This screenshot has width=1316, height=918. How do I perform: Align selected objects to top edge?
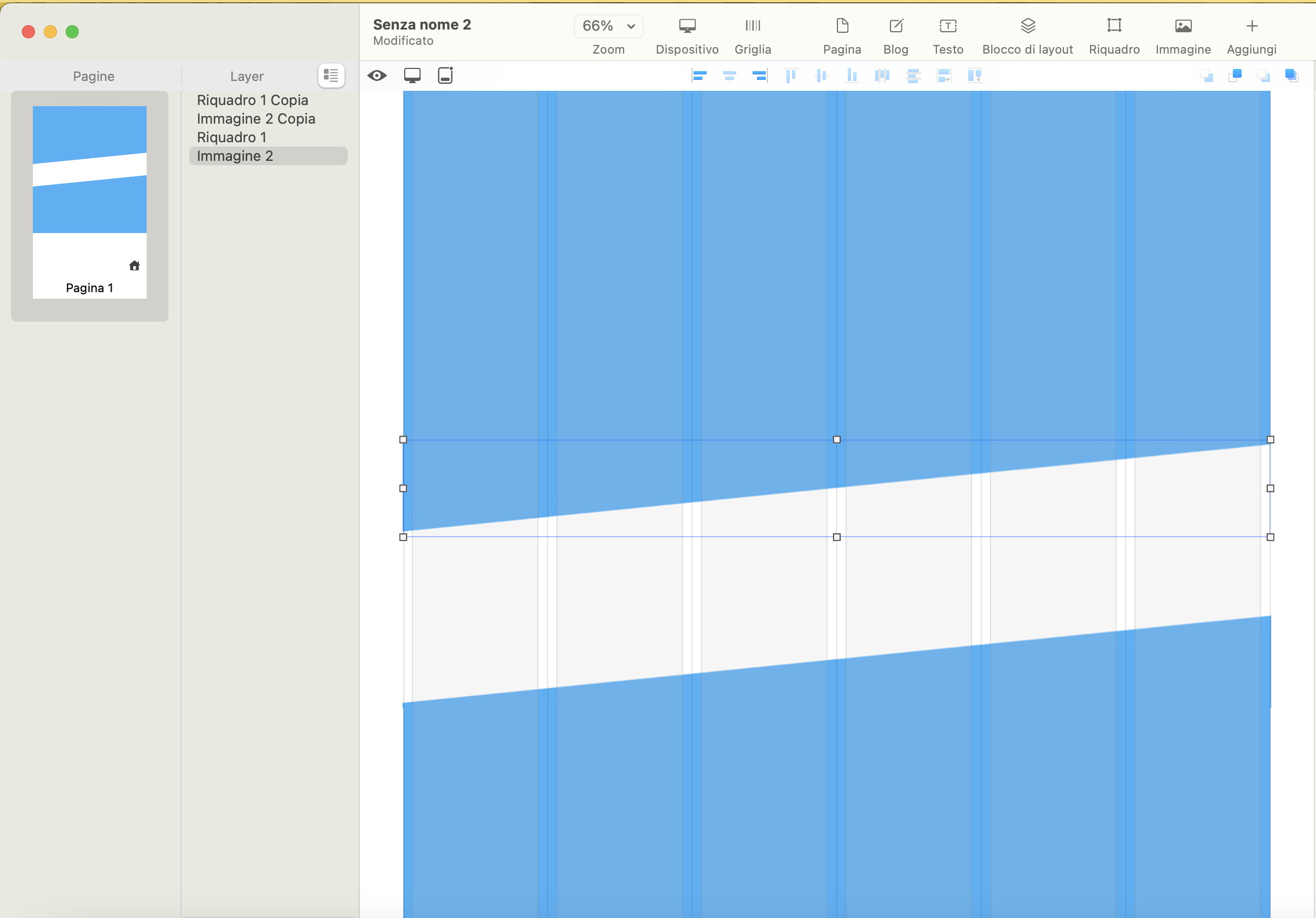(790, 75)
